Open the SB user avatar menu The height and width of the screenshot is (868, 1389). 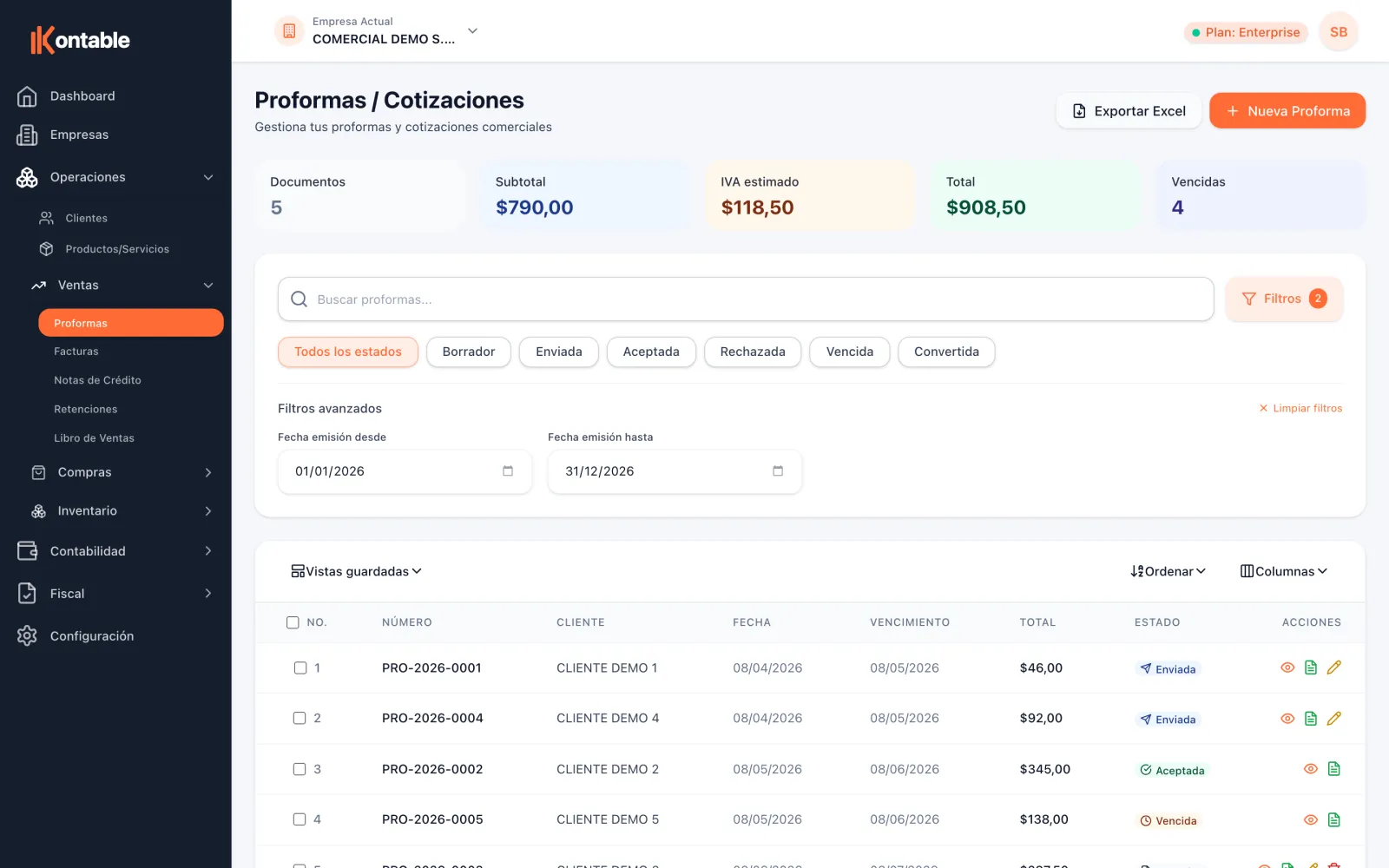click(1339, 32)
